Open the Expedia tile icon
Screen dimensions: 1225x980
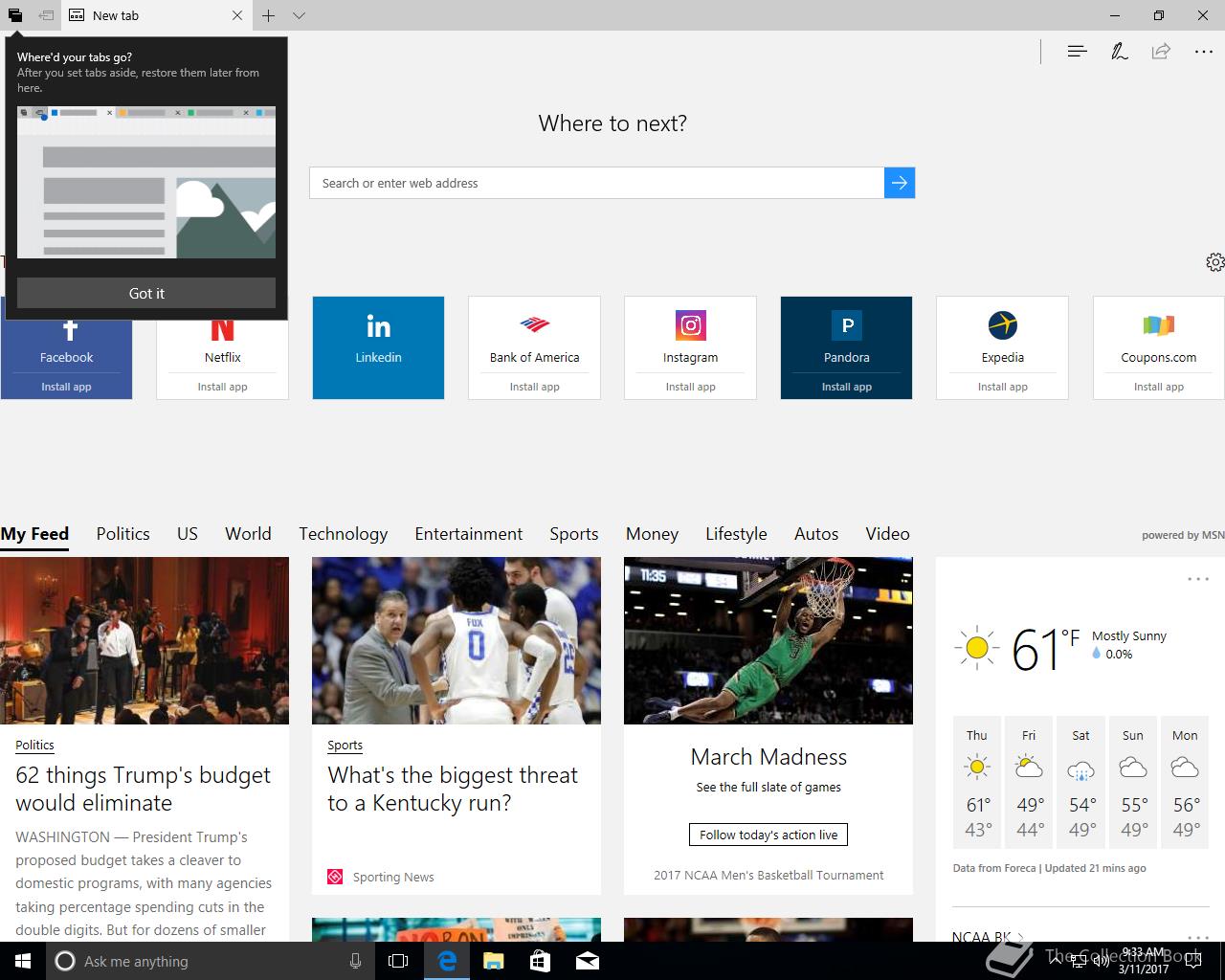click(1003, 325)
